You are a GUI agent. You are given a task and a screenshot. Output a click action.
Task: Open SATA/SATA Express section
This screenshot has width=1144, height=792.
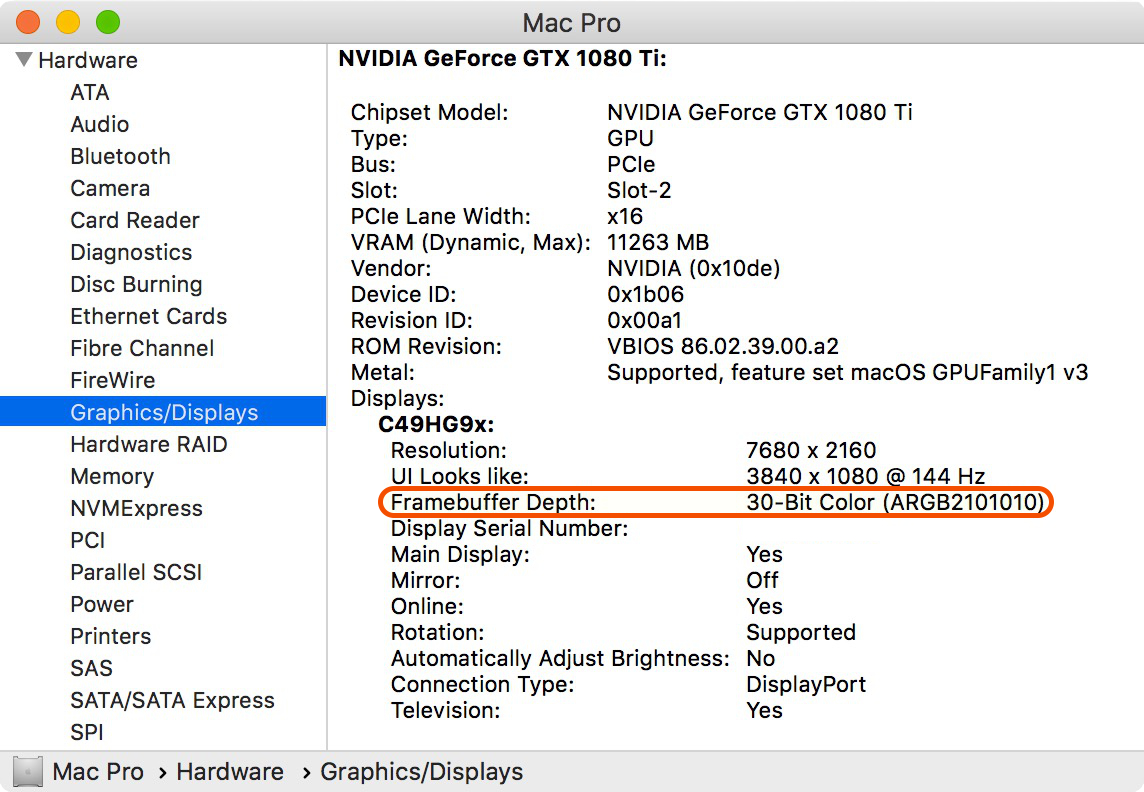pyautogui.click(x=172, y=701)
